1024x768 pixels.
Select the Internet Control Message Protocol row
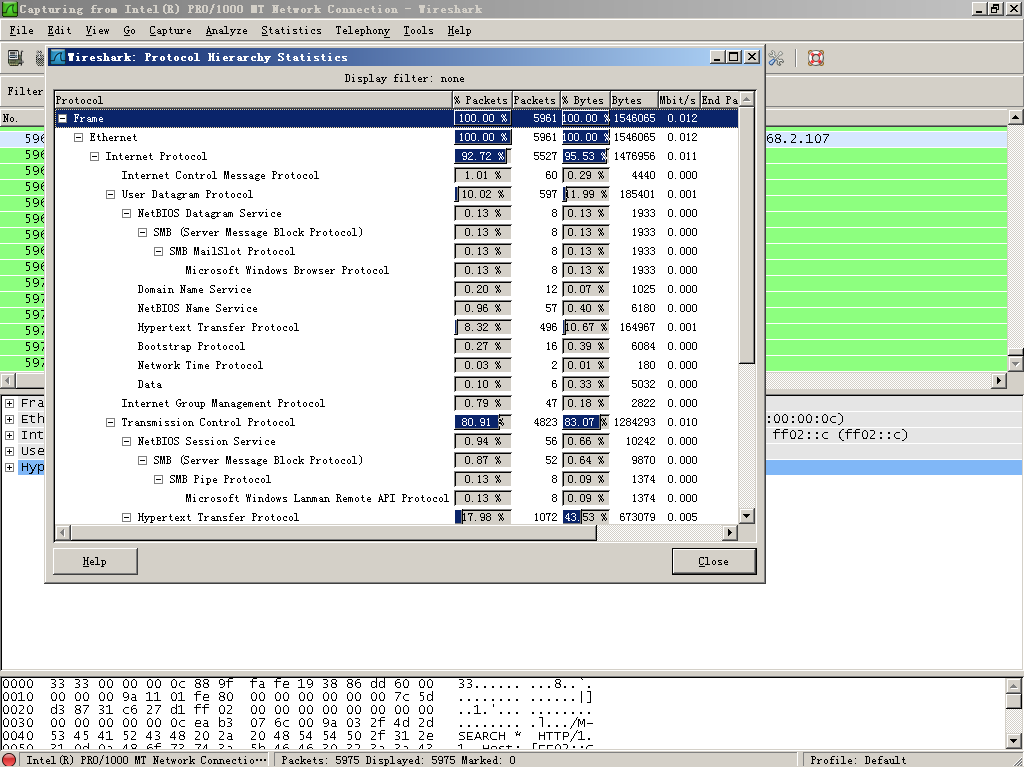click(x=396, y=176)
